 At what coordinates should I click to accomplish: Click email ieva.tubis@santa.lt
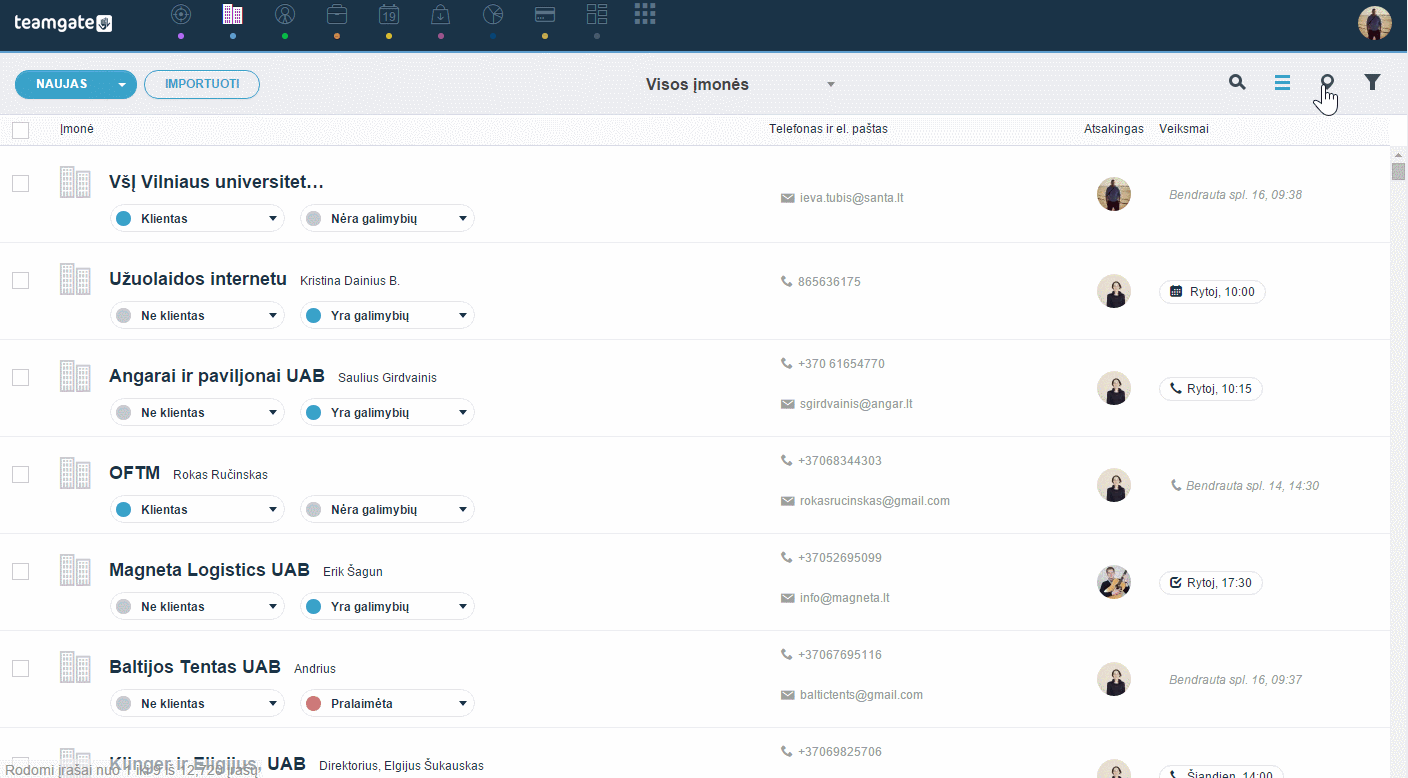tap(851, 198)
